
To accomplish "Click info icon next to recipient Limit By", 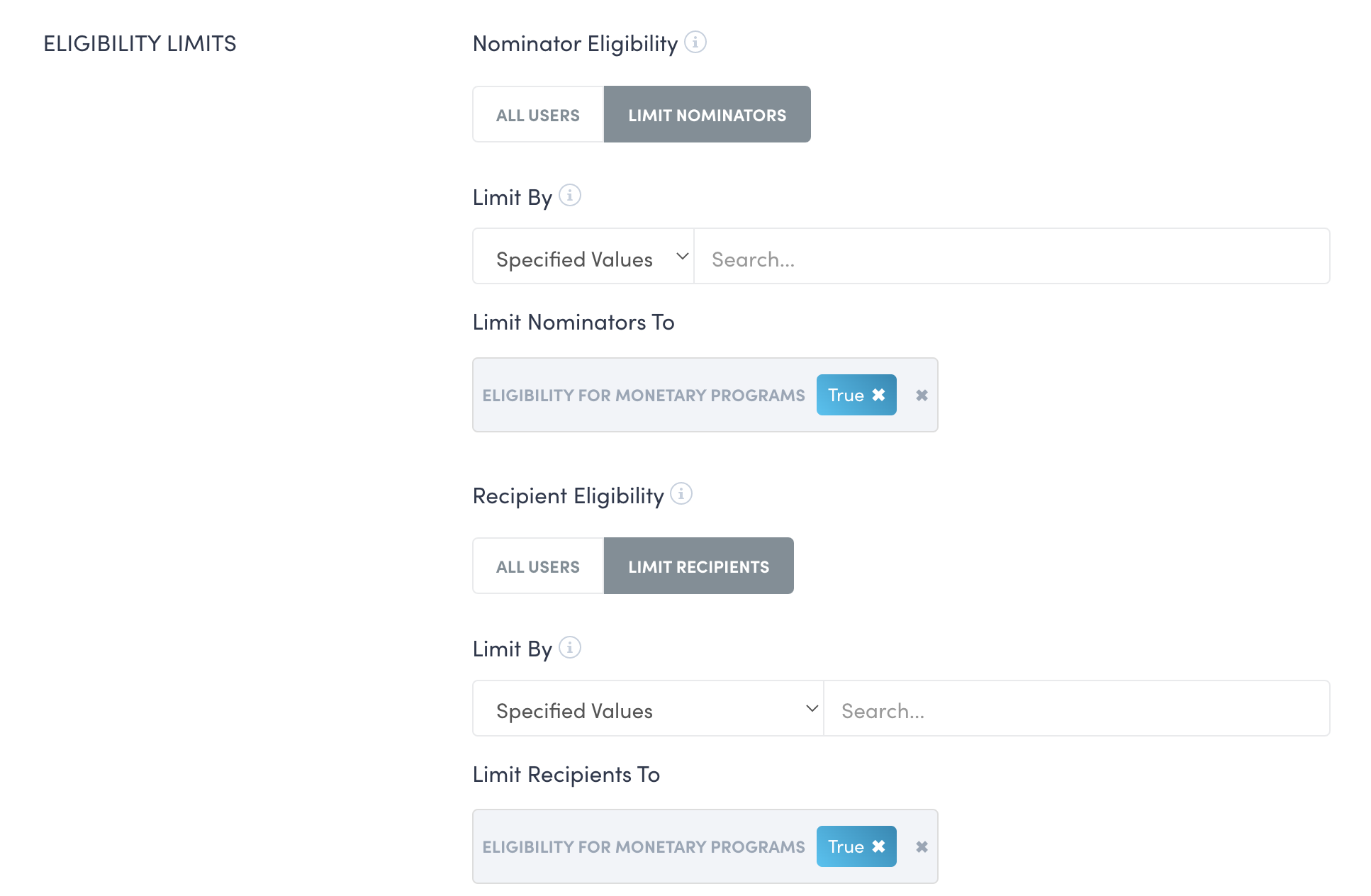I will (570, 647).
